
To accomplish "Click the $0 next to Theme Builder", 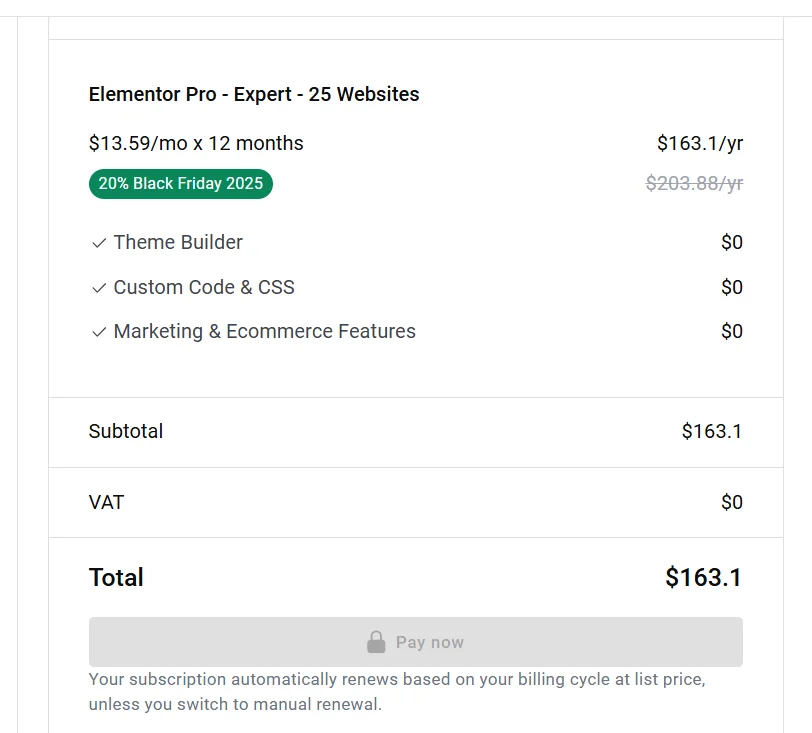I will (x=733, y=242).
